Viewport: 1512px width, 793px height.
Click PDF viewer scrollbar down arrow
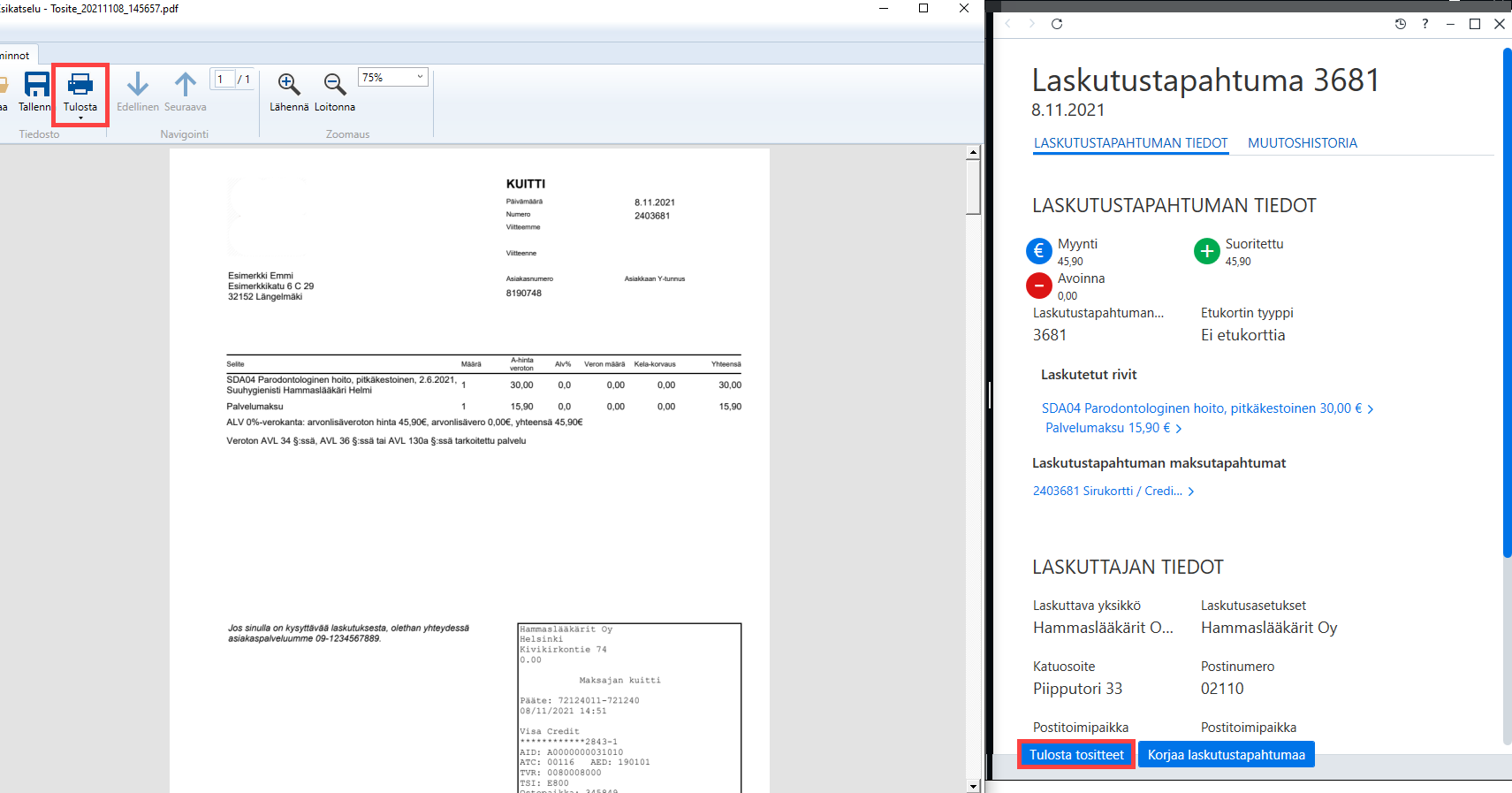(x=973, y=786)
